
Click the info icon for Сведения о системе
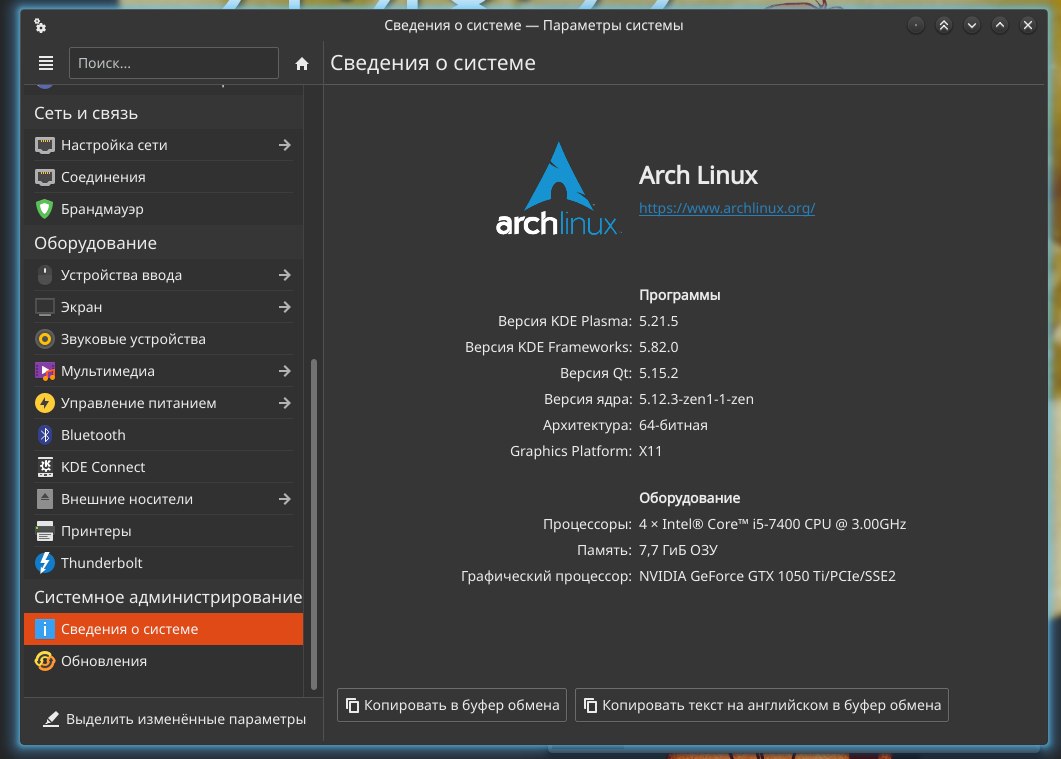tap(45, 629)
